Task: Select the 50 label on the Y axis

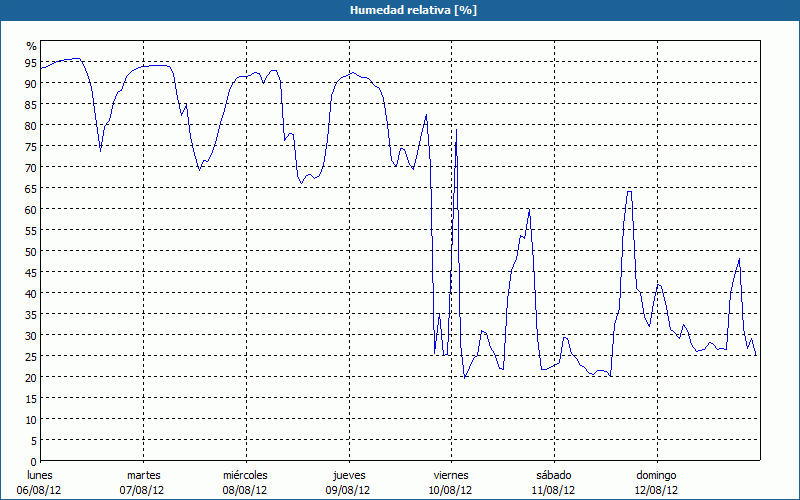Action: pyautogui.click(x=31, y=252)
